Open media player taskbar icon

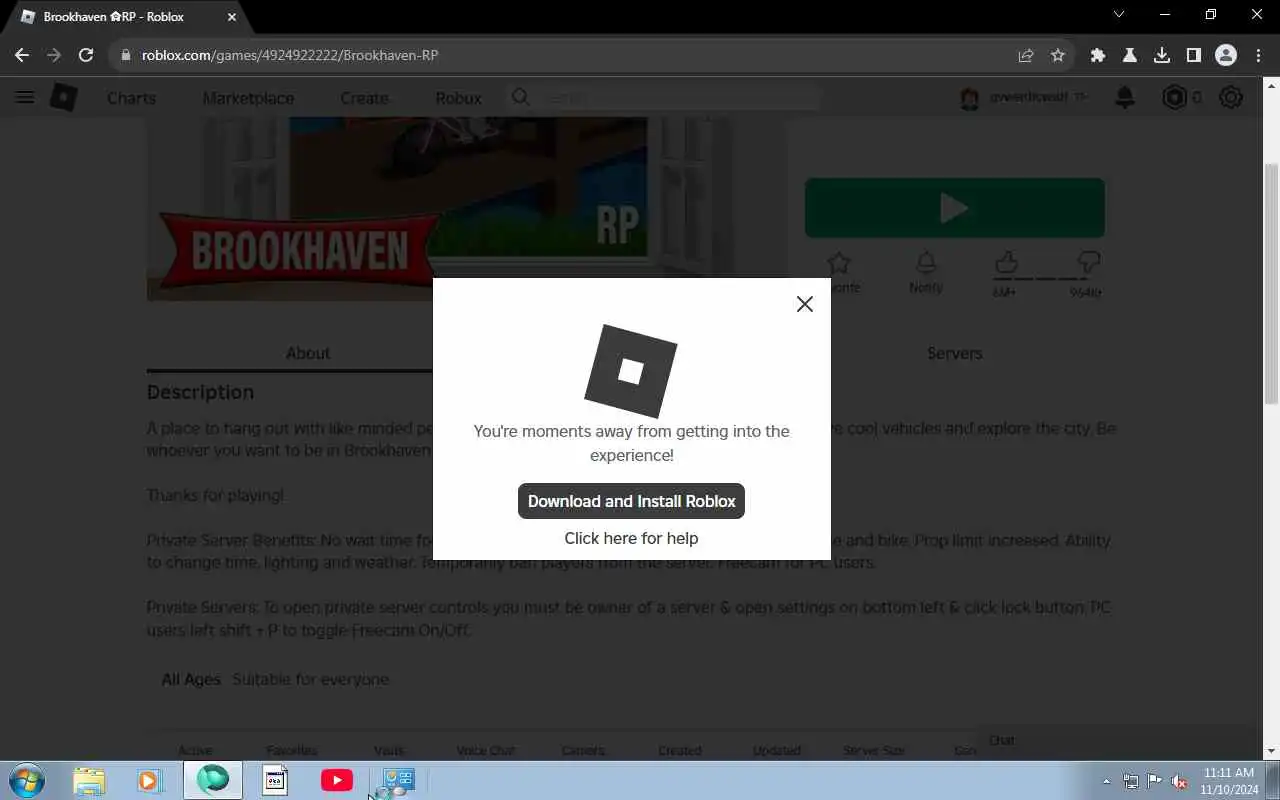(150, 780)
